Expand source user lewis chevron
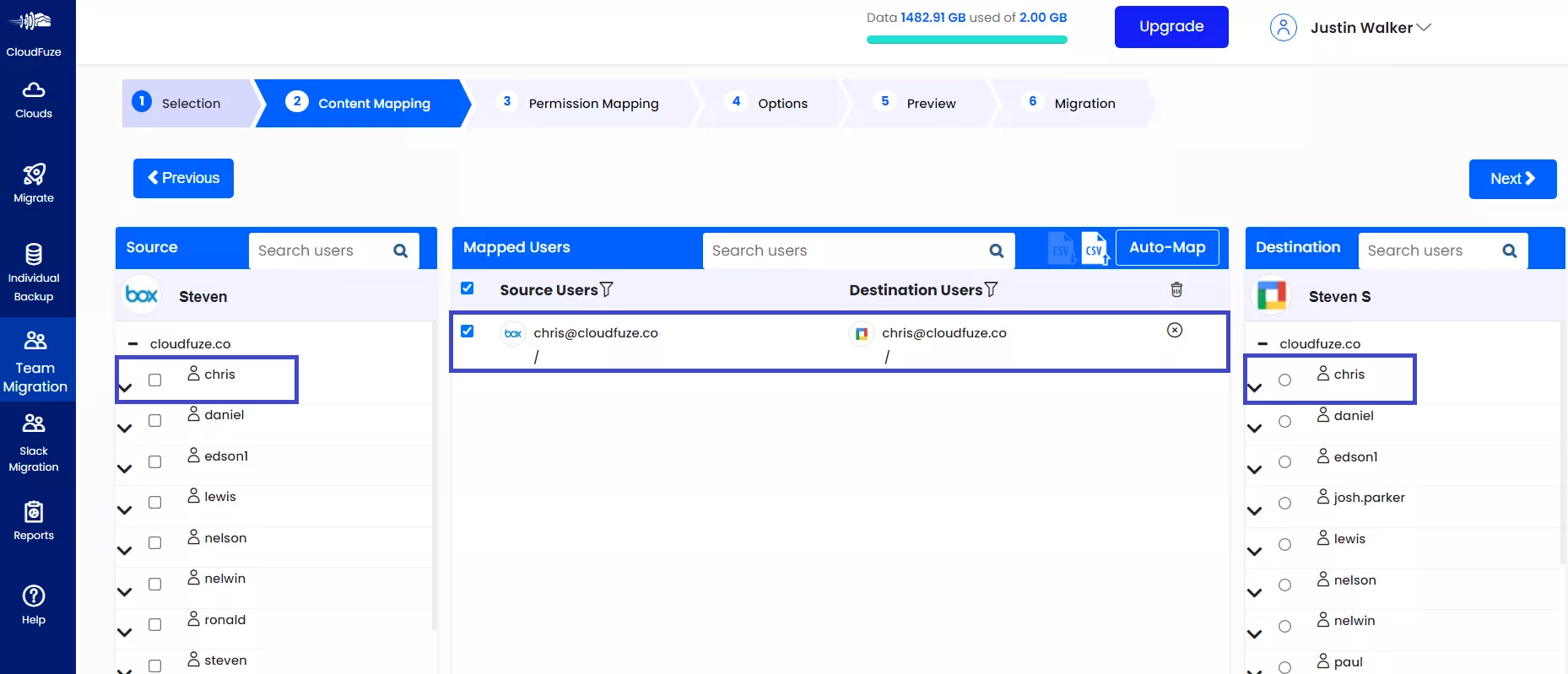 coord(125,510)
